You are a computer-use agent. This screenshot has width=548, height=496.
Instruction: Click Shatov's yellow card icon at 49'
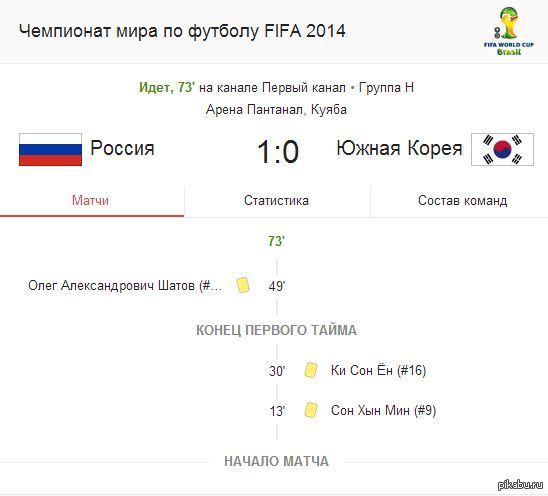click(x=243, y=285)
